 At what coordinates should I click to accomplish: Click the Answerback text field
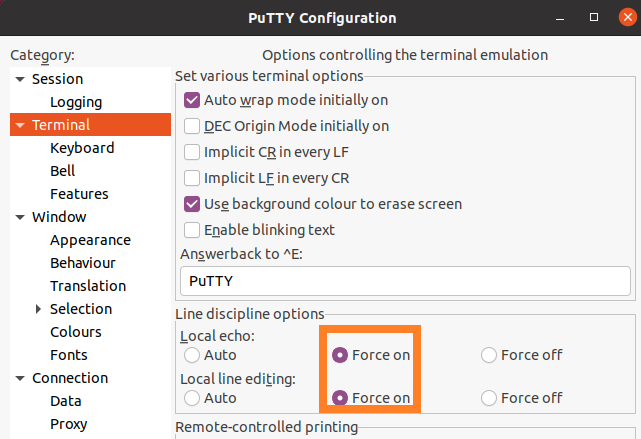click(x=405, y=281)
